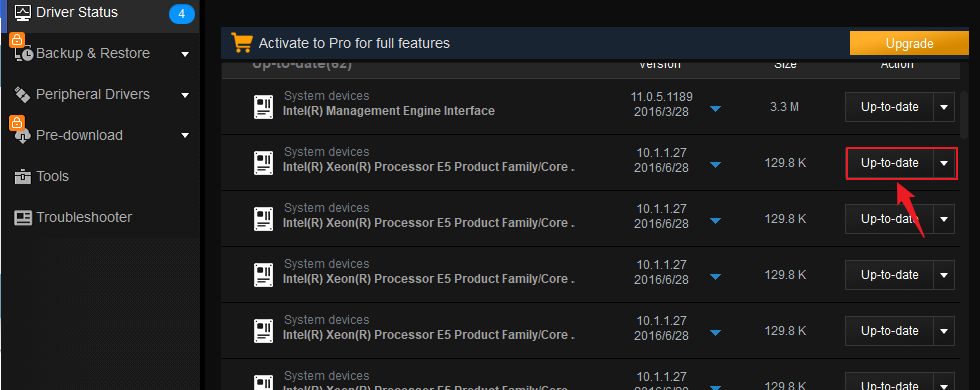Click device icon of second Xeon Processor row
980x390 pixels.
tap(264, 219)
